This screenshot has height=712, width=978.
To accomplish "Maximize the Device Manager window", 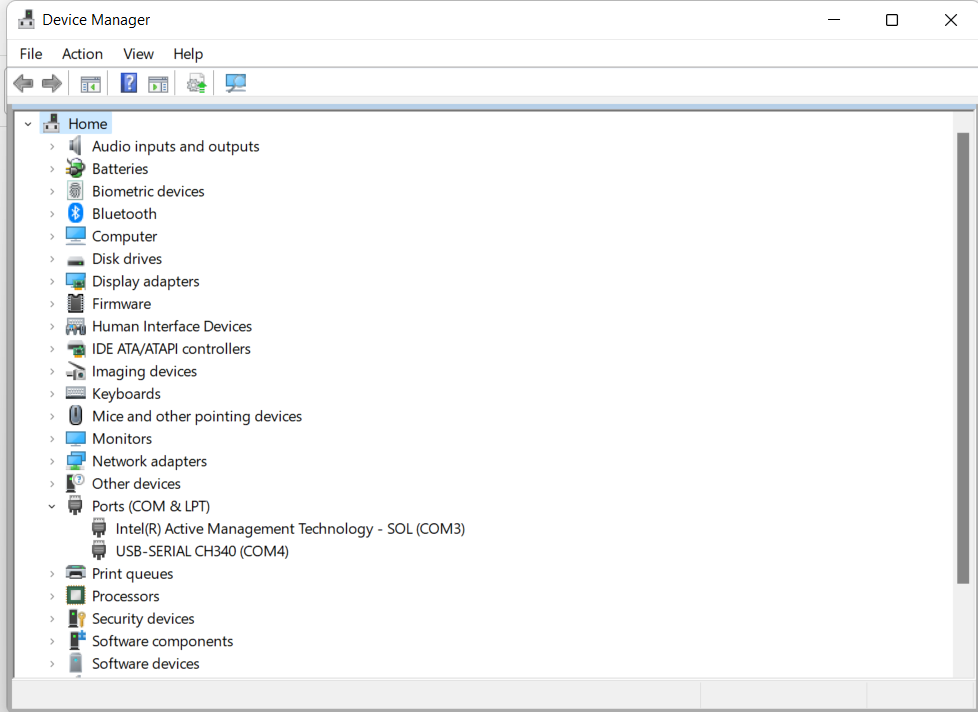I will 892,20.
